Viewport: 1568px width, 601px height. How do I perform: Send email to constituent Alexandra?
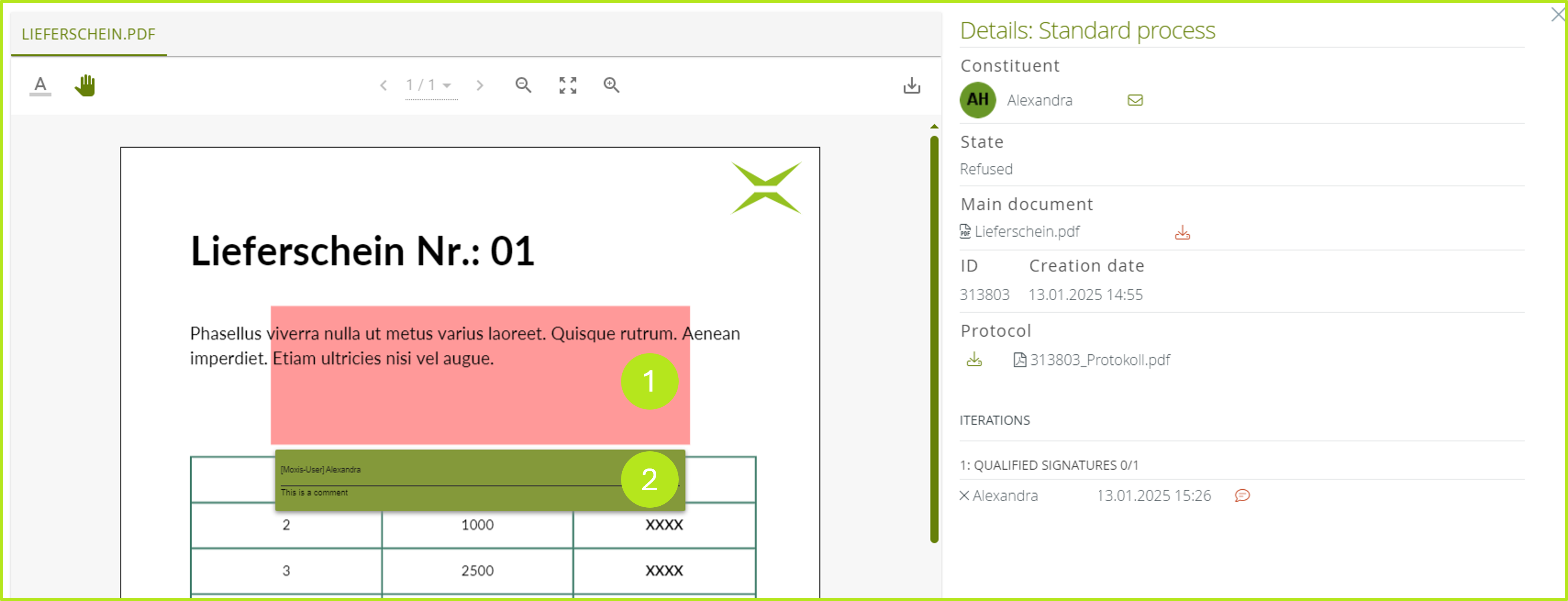[1135, 101]
